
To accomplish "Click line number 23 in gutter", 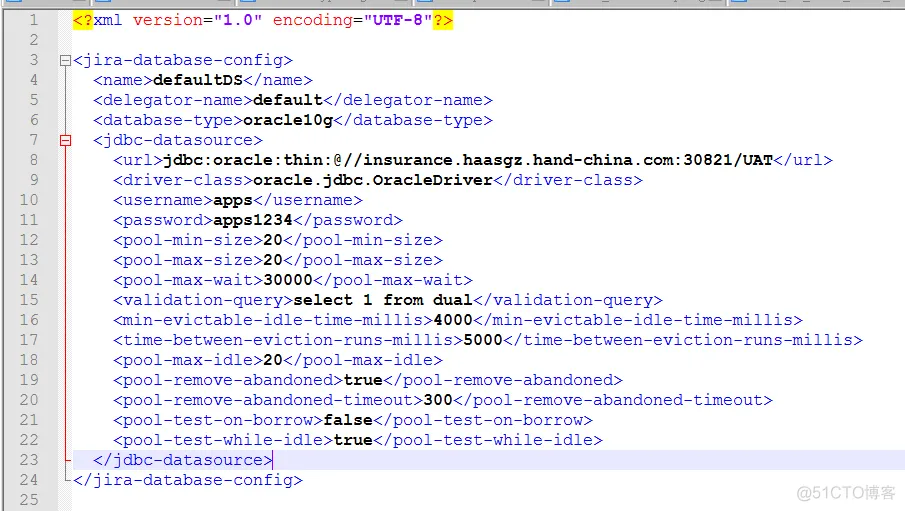I will (x=29, y=460).
